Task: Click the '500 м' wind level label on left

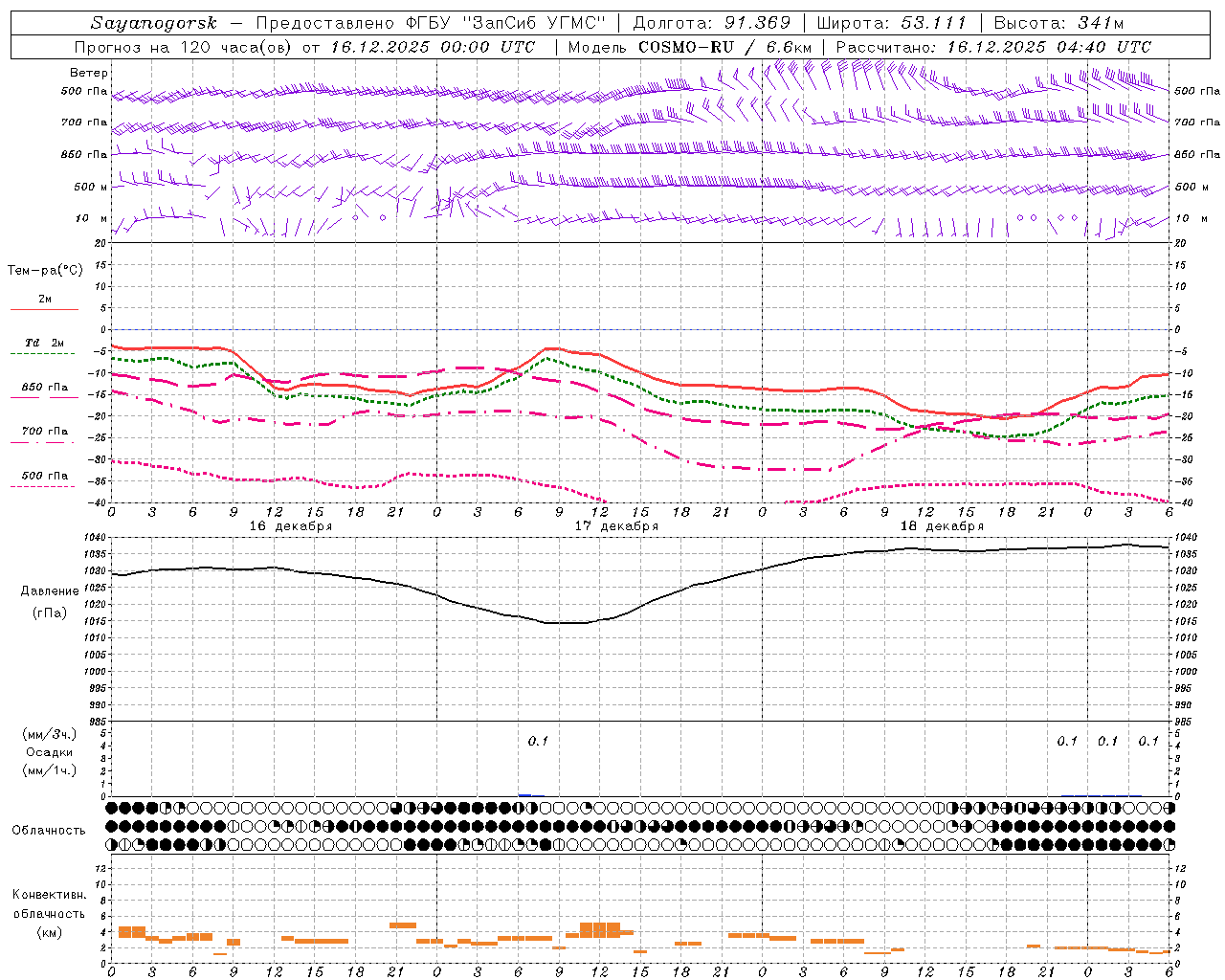Action: coord(91,188)
